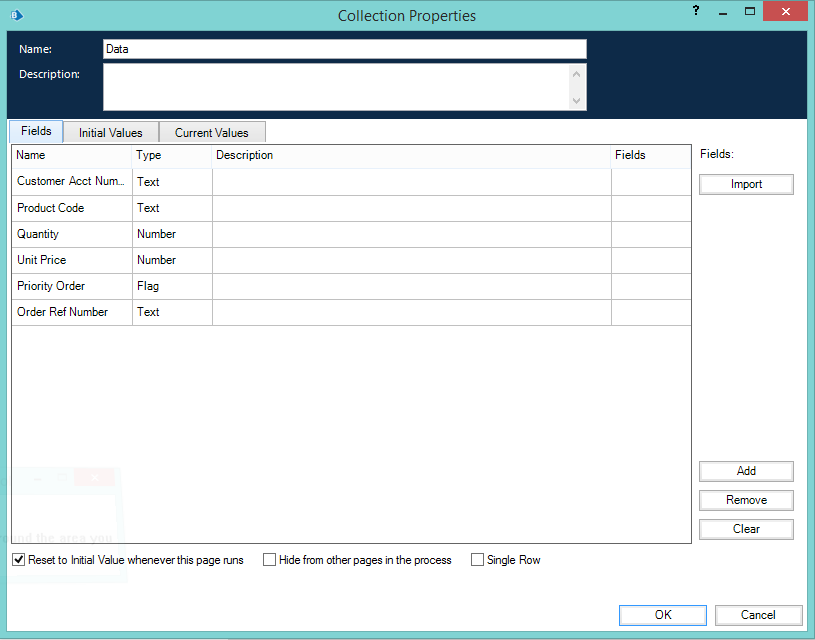Click the Type column header
Viewport: 815px width, 640px height.
point(171,155)
